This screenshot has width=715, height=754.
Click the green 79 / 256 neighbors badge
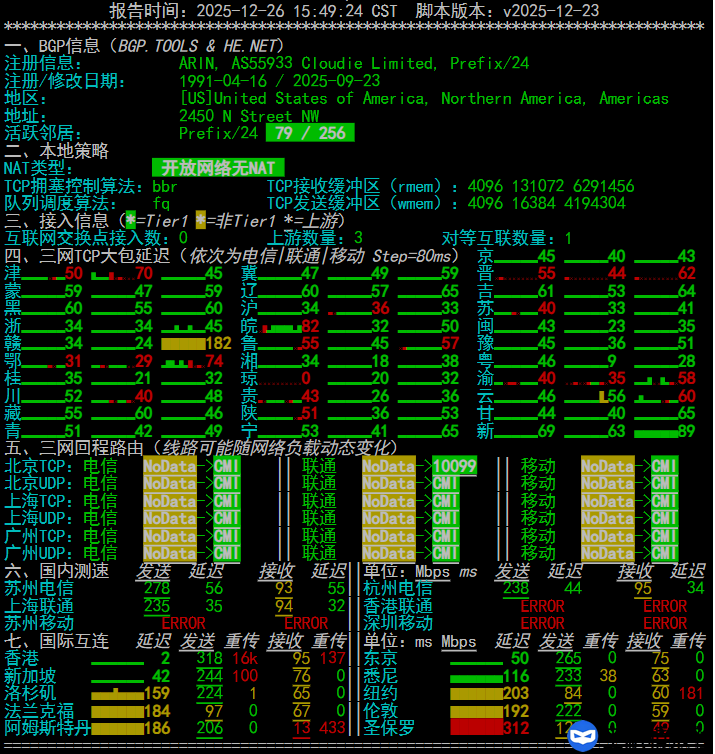point(310,133)
